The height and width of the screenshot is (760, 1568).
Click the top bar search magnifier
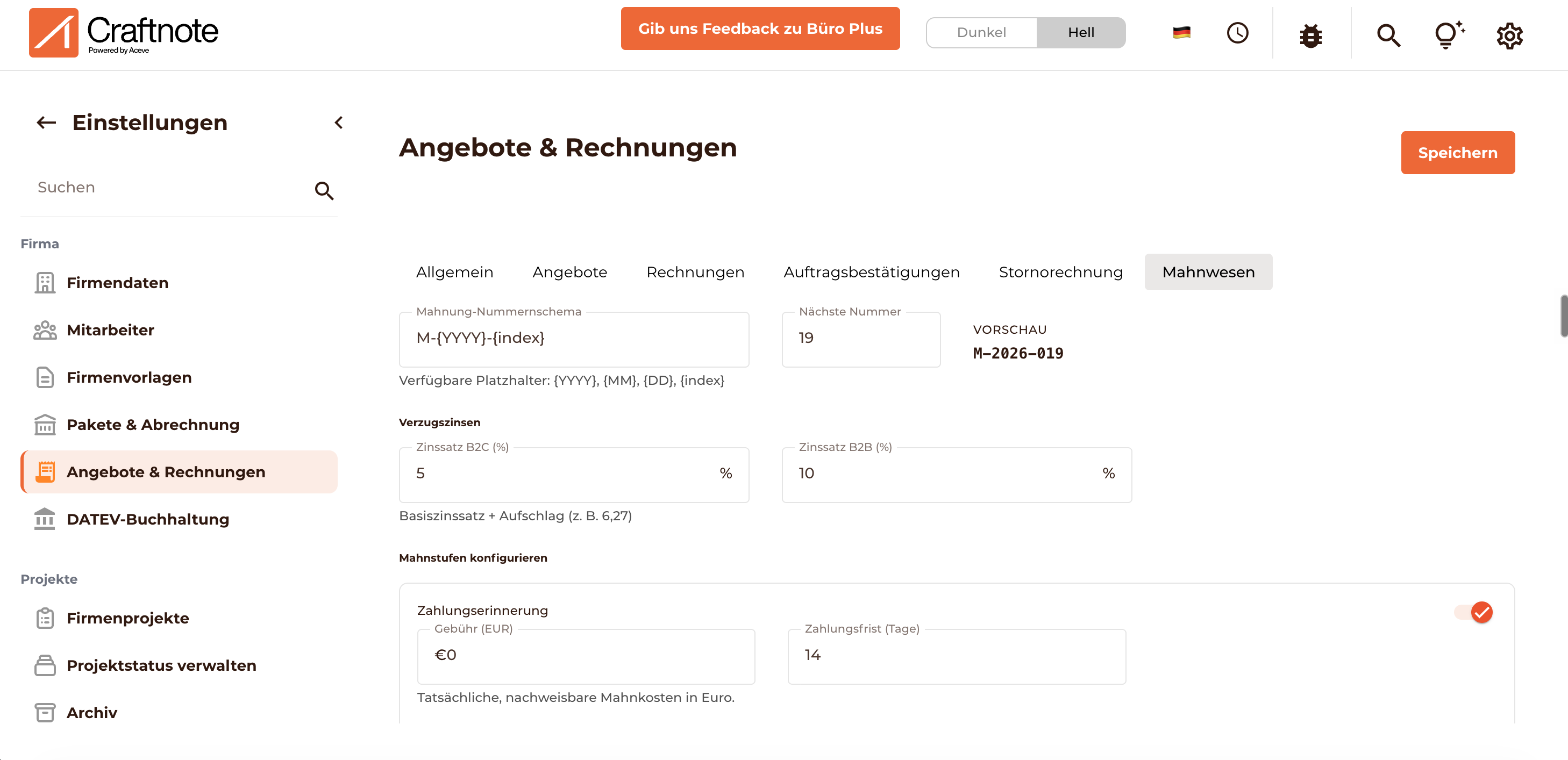(x=1388, y=35)
